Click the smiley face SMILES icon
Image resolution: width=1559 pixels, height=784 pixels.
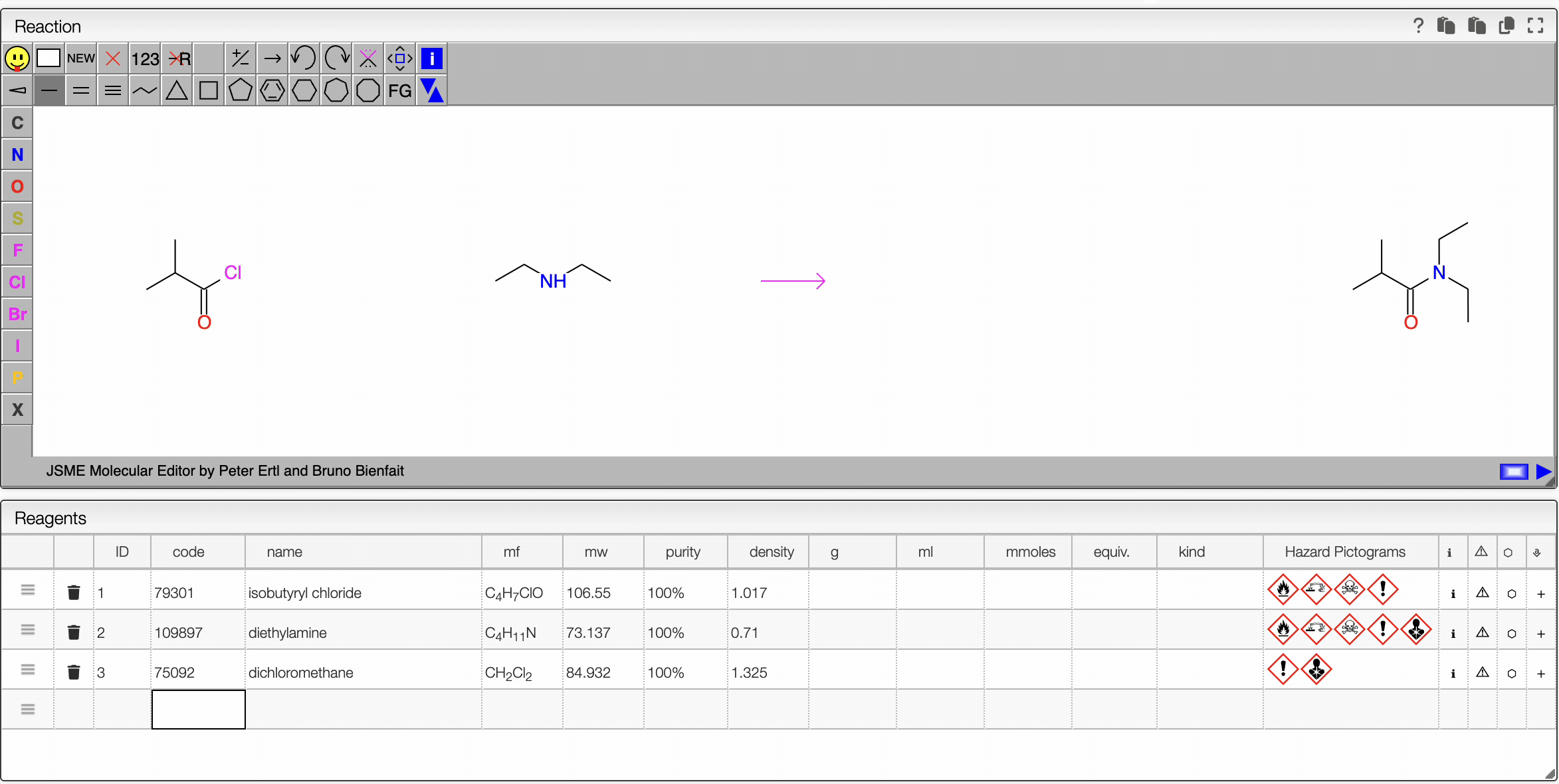[x=17, y=58]
